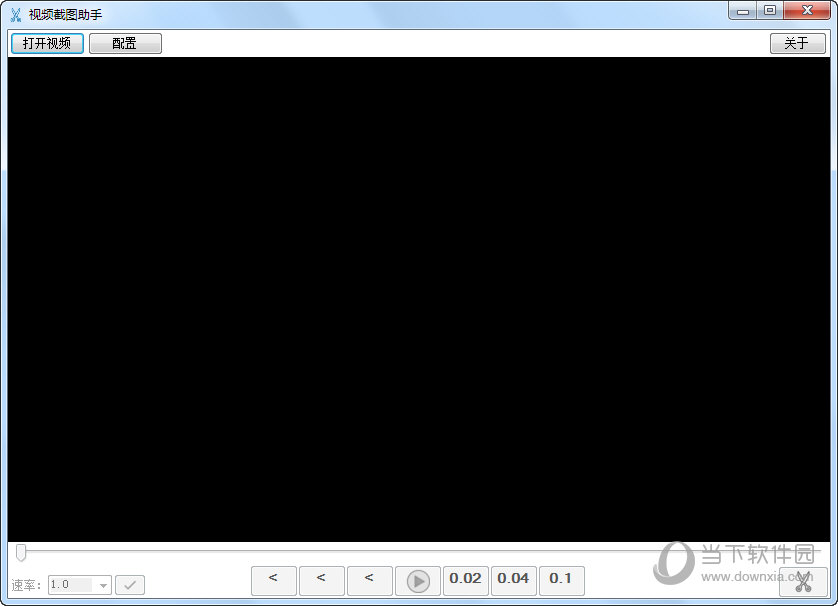Click the leftmost '<' step-back button
This screenshot has height=606, width=838.
[274, 581]
